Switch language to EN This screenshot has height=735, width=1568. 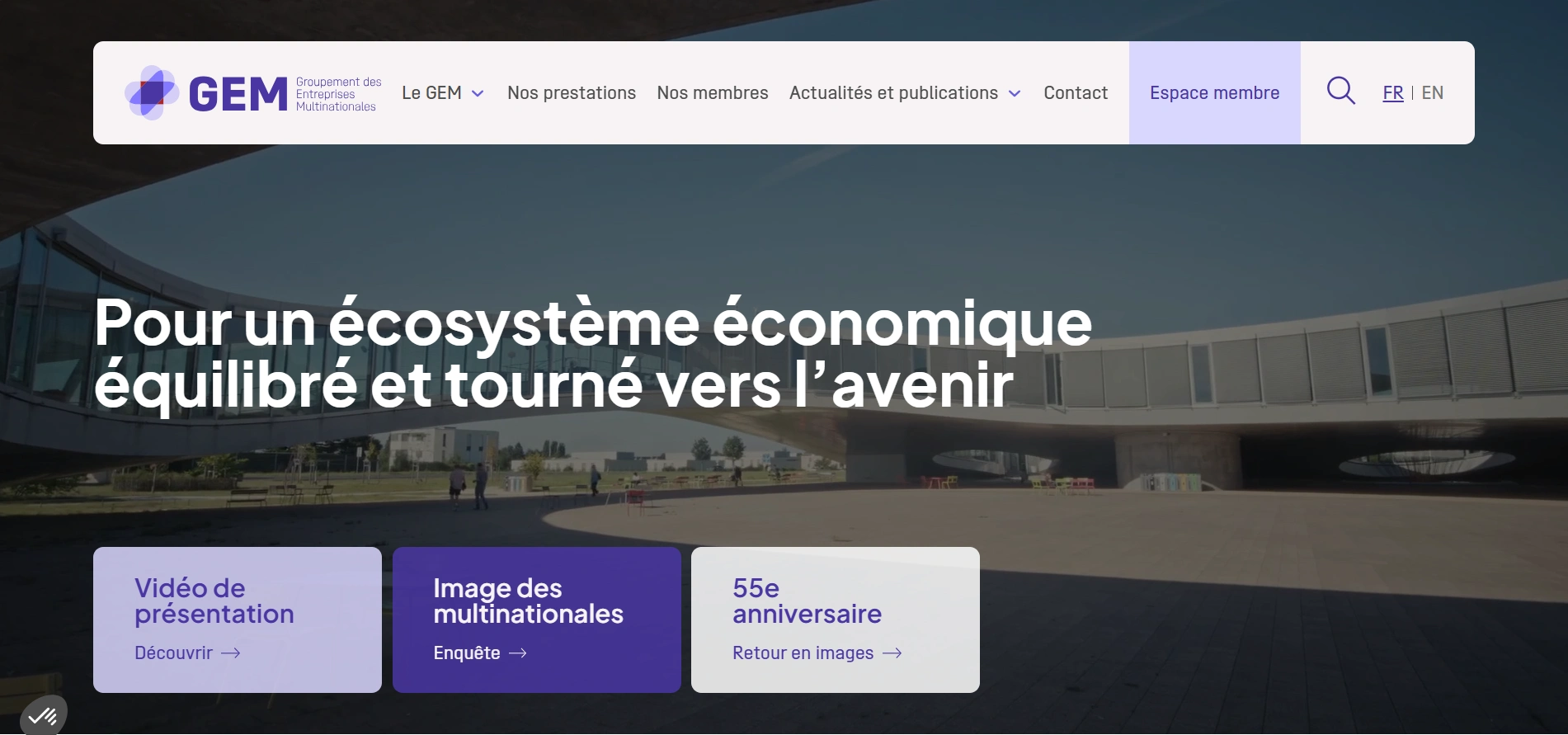coord(1433,93)
